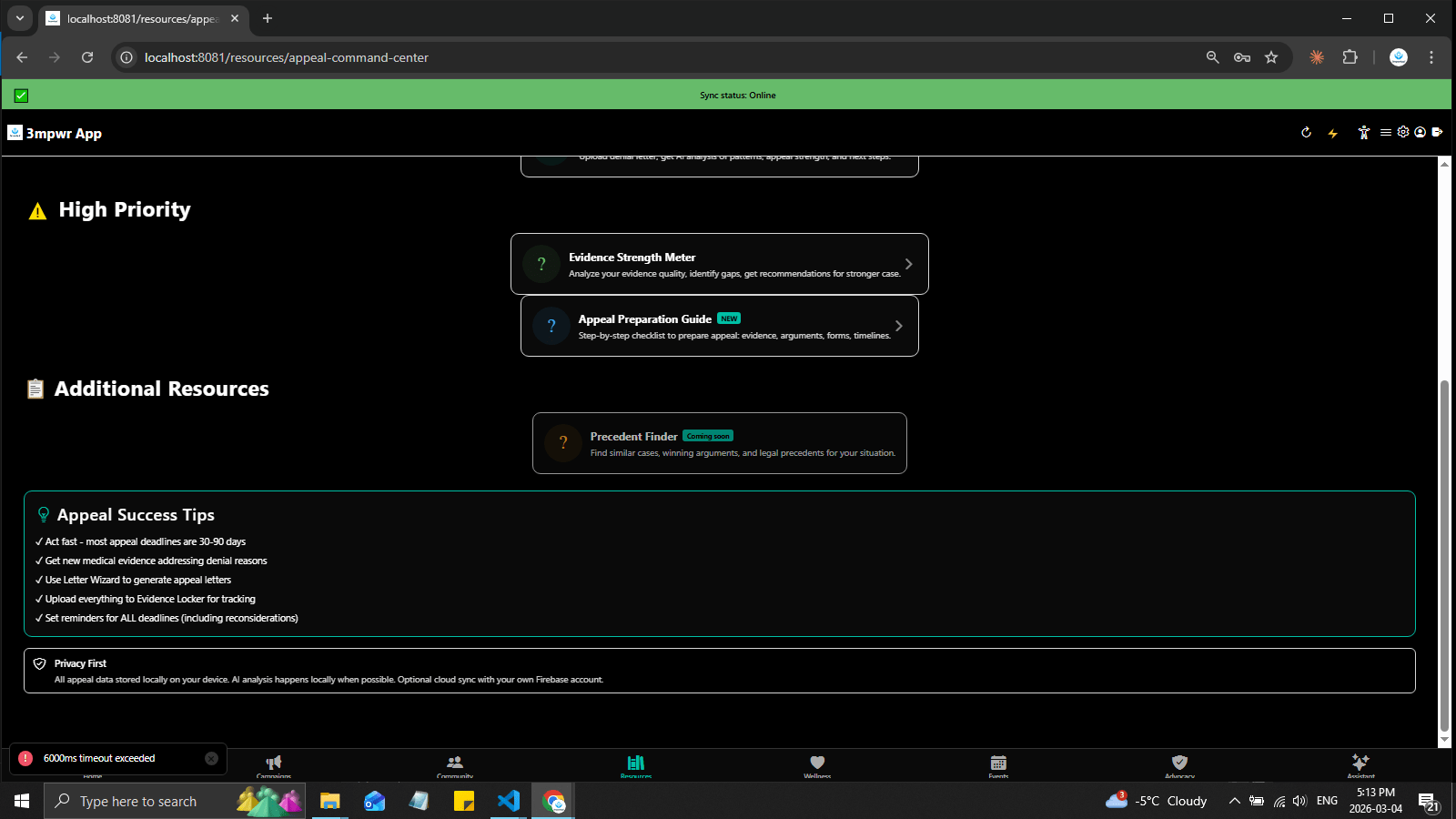Click the logout icon in the app header

[1438, 133]
